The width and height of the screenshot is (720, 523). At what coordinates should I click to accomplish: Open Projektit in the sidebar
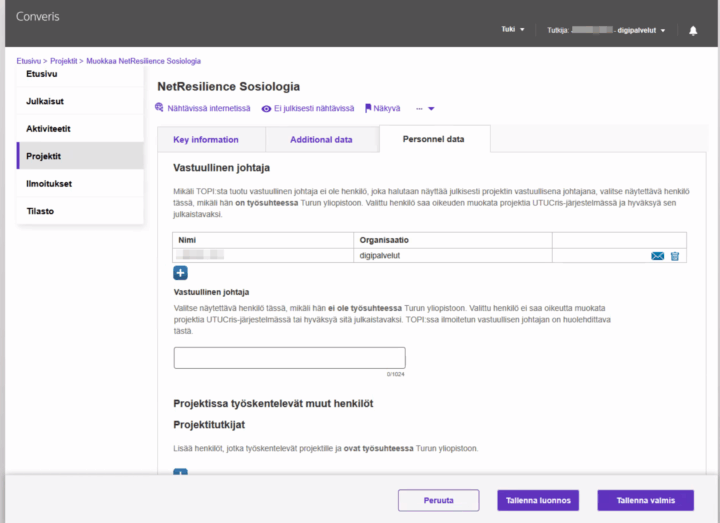point(80,156)
